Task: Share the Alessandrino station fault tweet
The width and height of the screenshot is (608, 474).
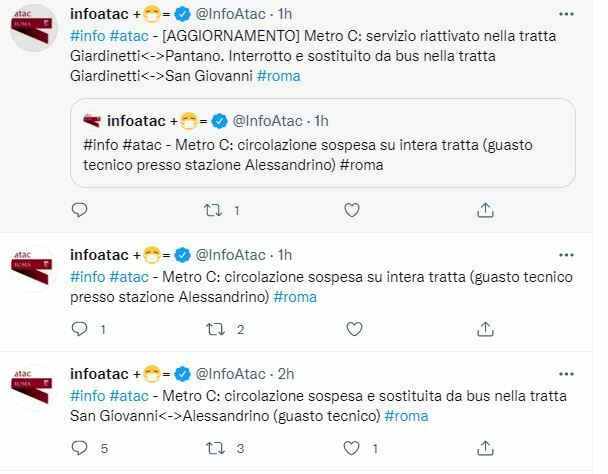Action: (485, 328)
